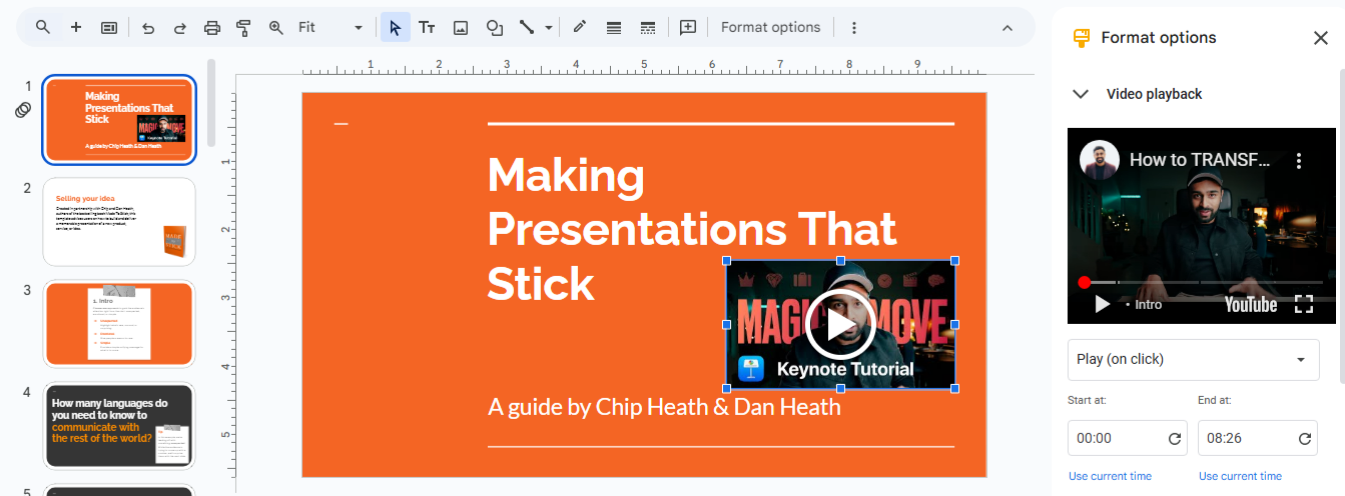Screen dimensions: 1345x496
Task: Open the shape tool icon
Action: pos(494,28)
